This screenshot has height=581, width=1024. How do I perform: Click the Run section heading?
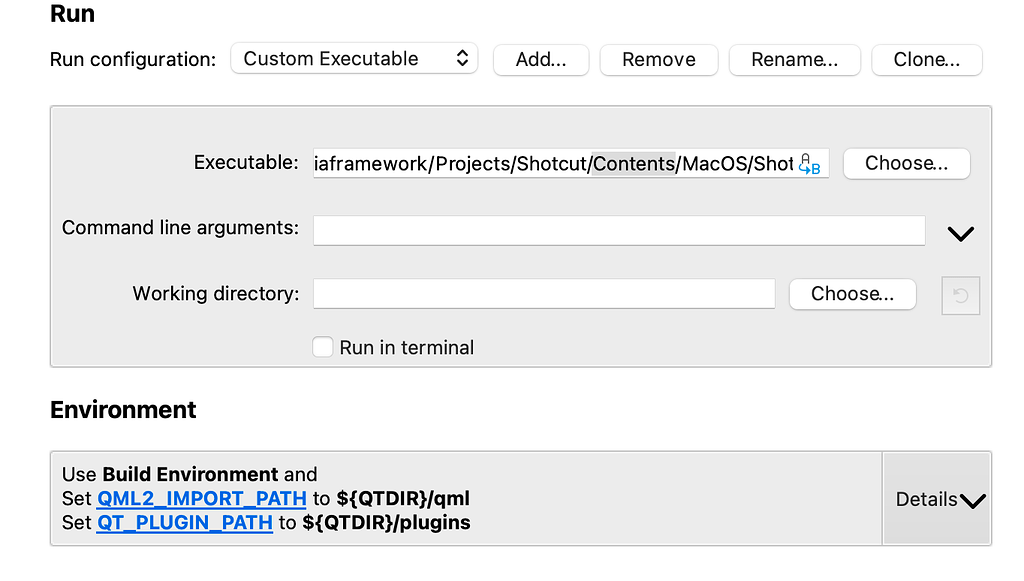click(x=73, y=14)
